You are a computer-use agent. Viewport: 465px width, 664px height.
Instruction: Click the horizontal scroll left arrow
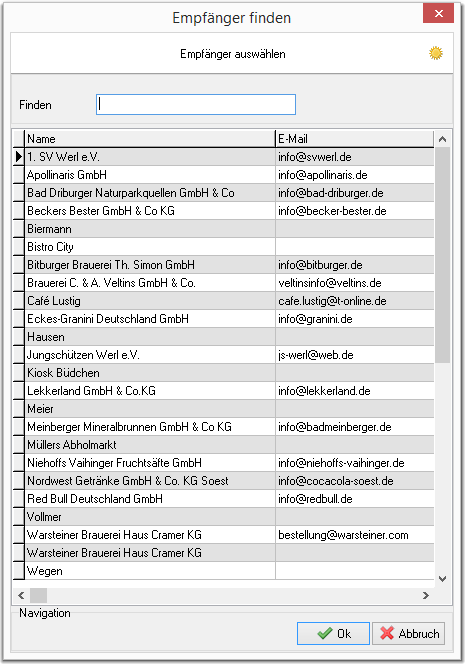pyautogui.click(x=21, y=595)
